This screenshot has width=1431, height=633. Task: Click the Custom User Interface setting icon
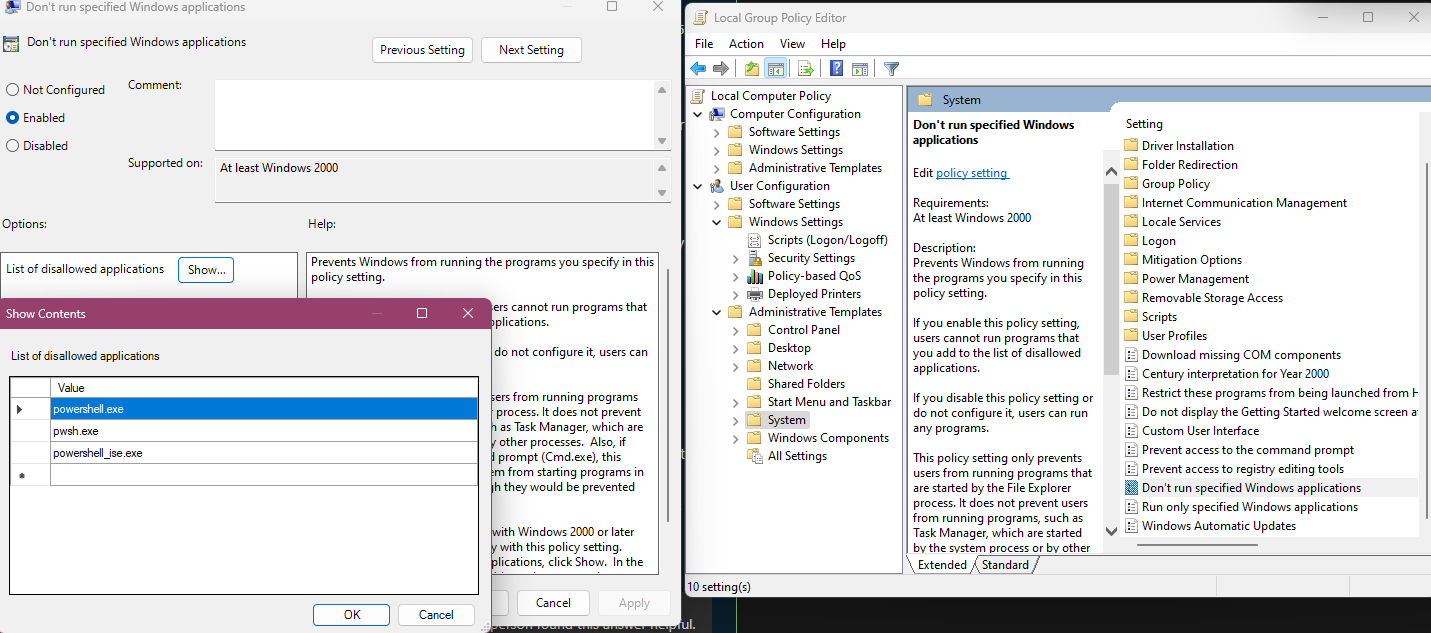coord(1131,431)
